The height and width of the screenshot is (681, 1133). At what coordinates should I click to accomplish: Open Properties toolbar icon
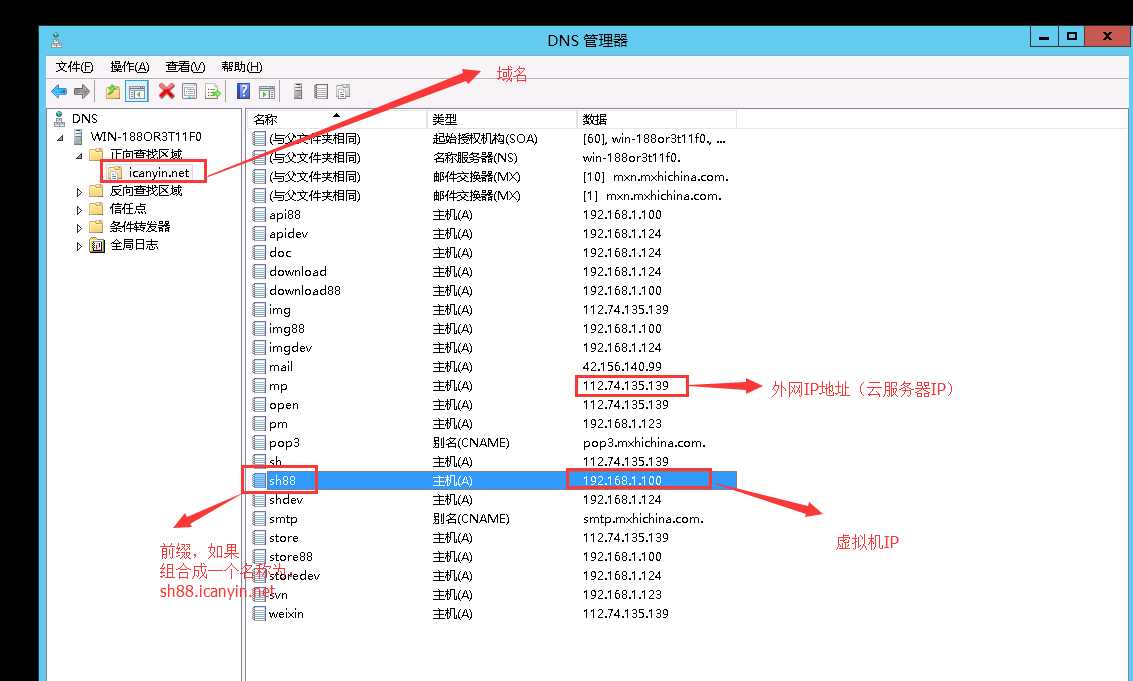click(x=189, y=91)
